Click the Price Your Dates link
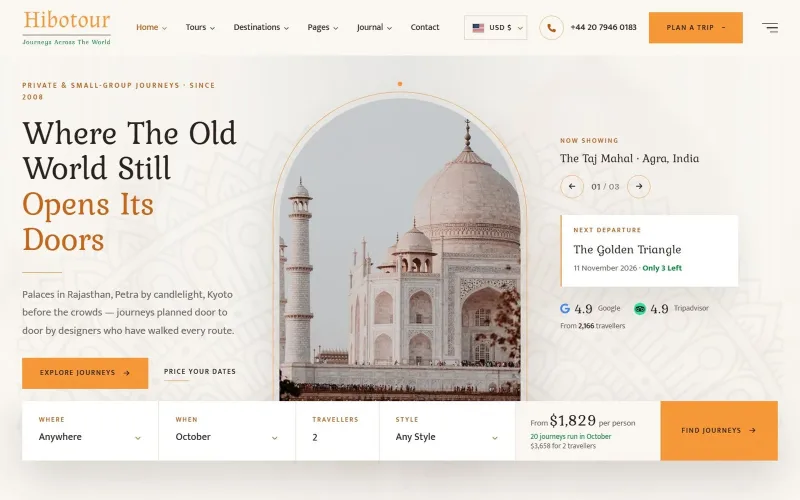 point(199,372)
